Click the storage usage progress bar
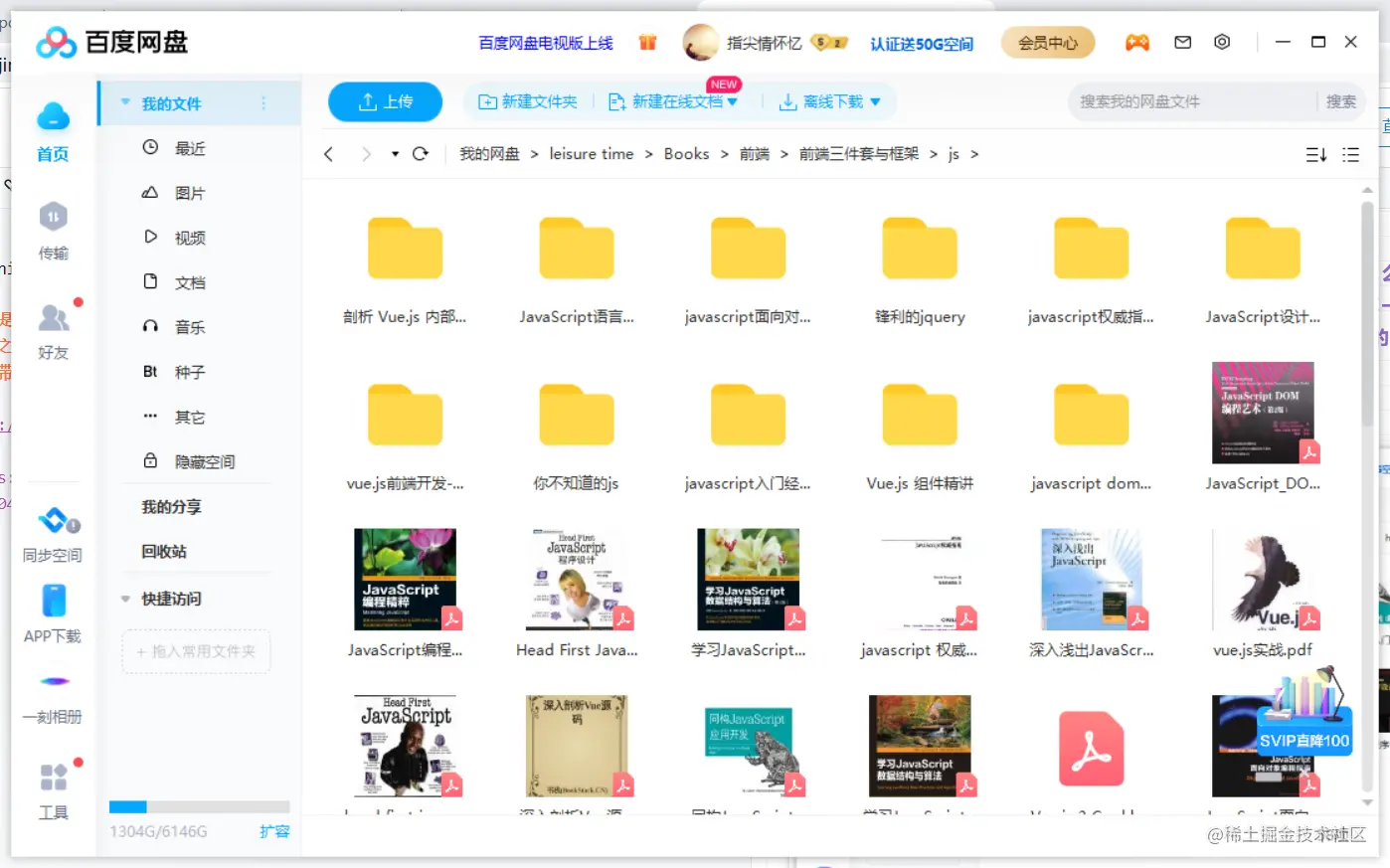Screen dimensions: 1390x868 point(199,807)
